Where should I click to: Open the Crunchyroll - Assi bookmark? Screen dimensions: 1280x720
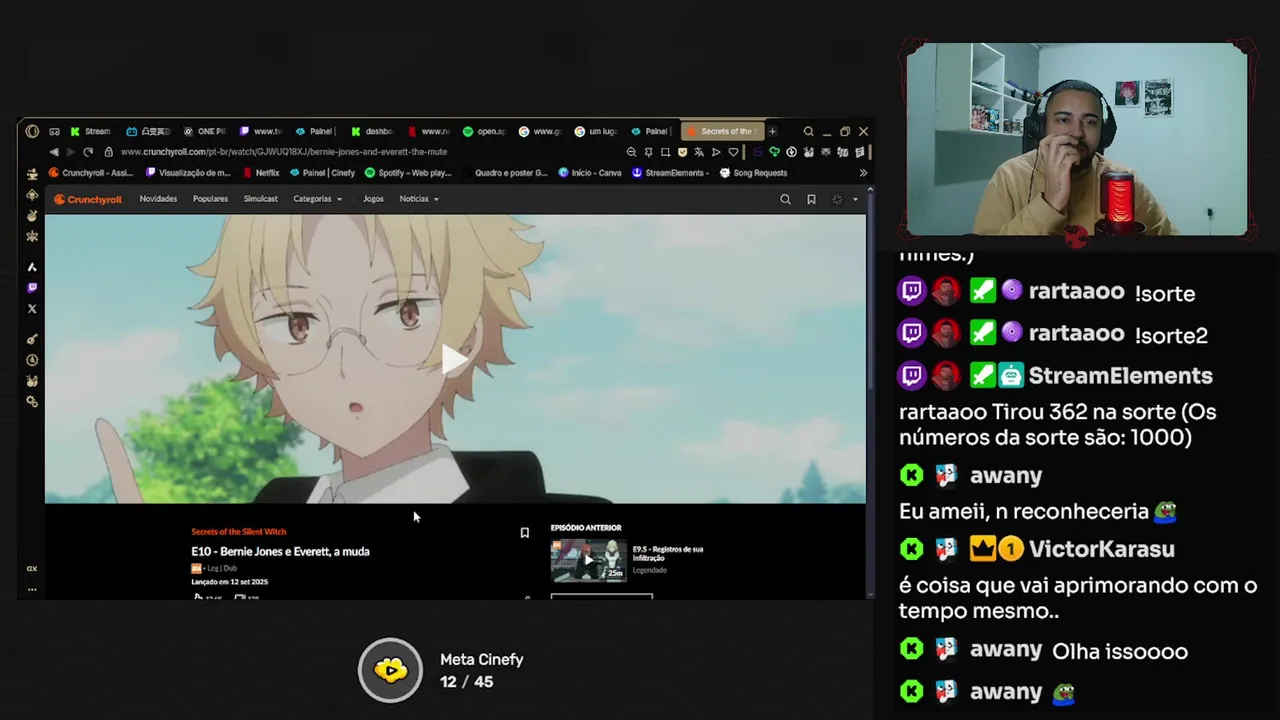[91, 173]
